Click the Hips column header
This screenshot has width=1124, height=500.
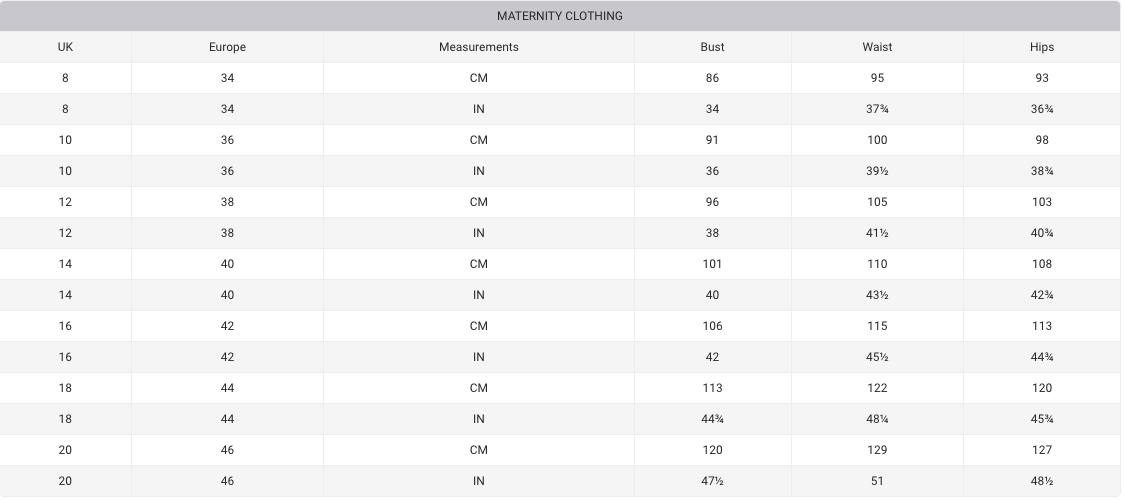1042,47
